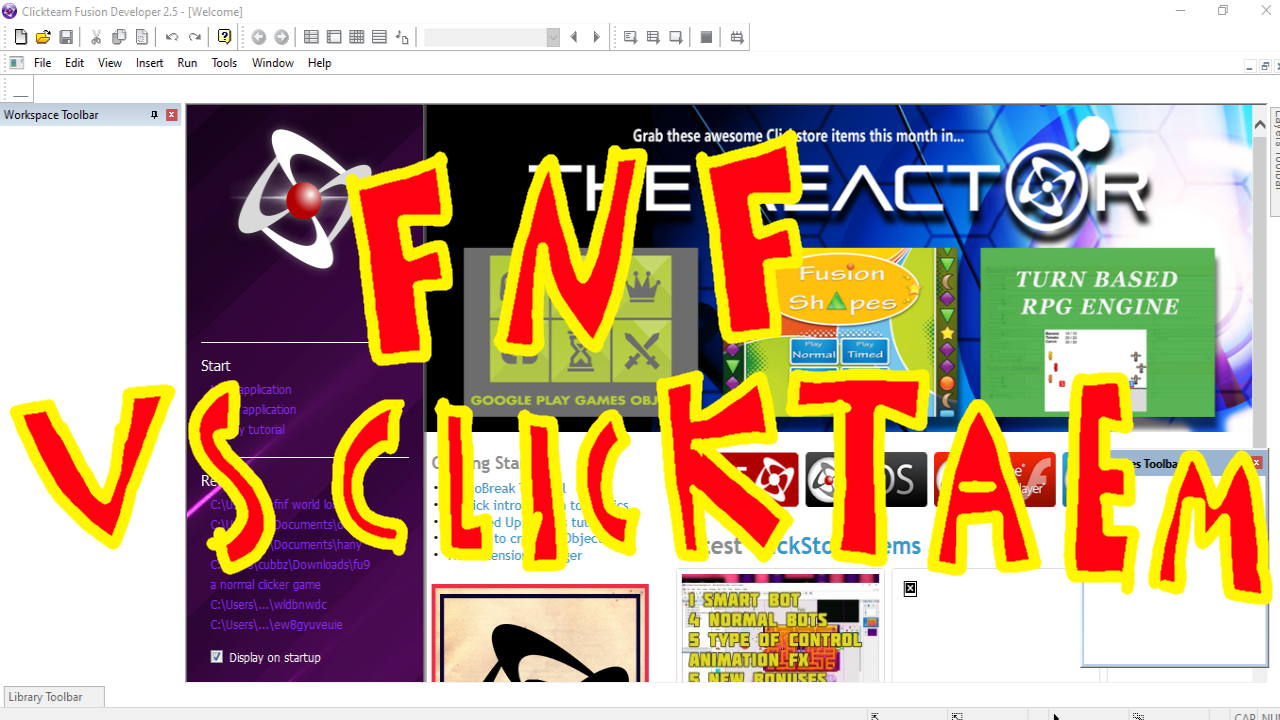The width and height of the screenshot is (1280, 720).
Task: Switch to the Library Toolbar tab
Action: [x=54, y=697]
